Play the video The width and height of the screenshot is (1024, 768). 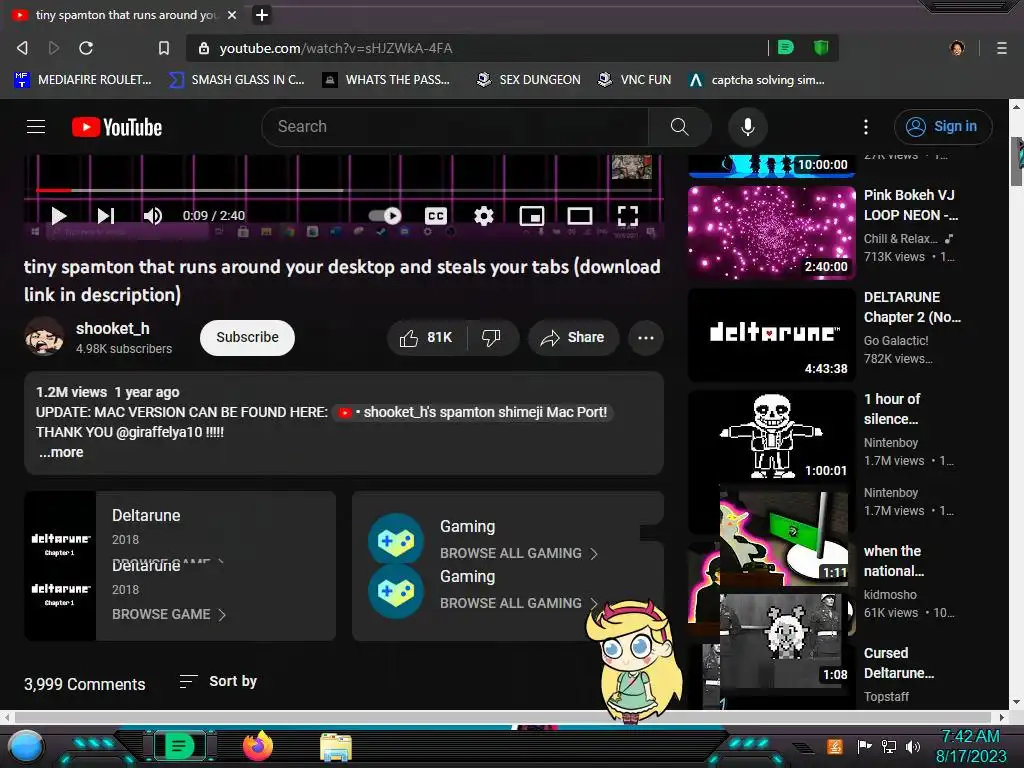(x=59, y=216)
